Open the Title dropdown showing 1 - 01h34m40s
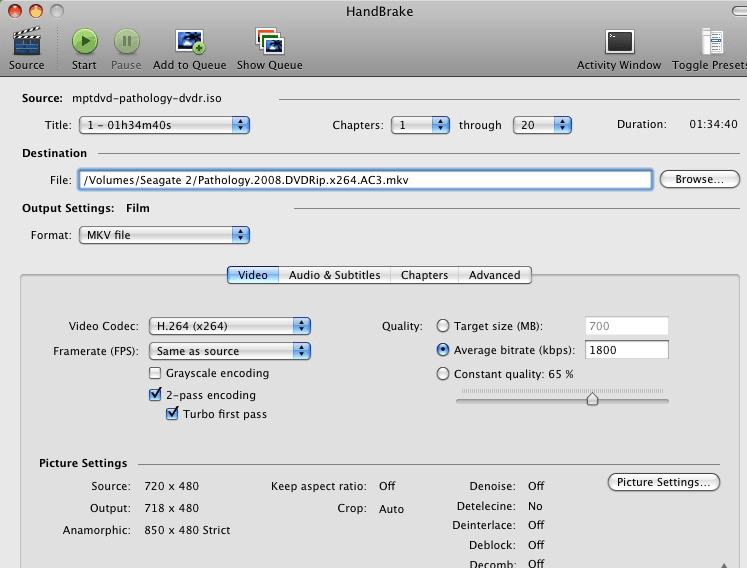 coord(164,125)
